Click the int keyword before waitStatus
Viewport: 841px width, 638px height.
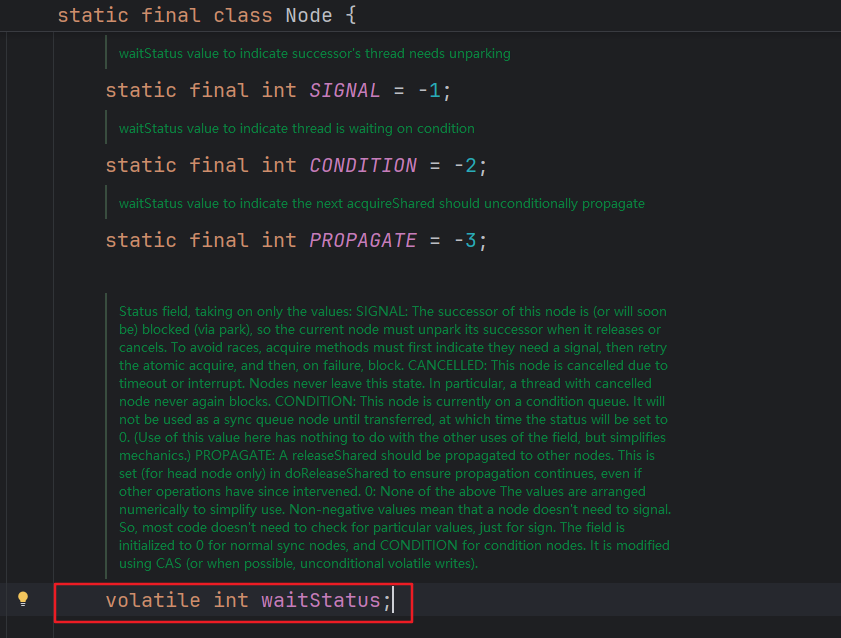231,600
